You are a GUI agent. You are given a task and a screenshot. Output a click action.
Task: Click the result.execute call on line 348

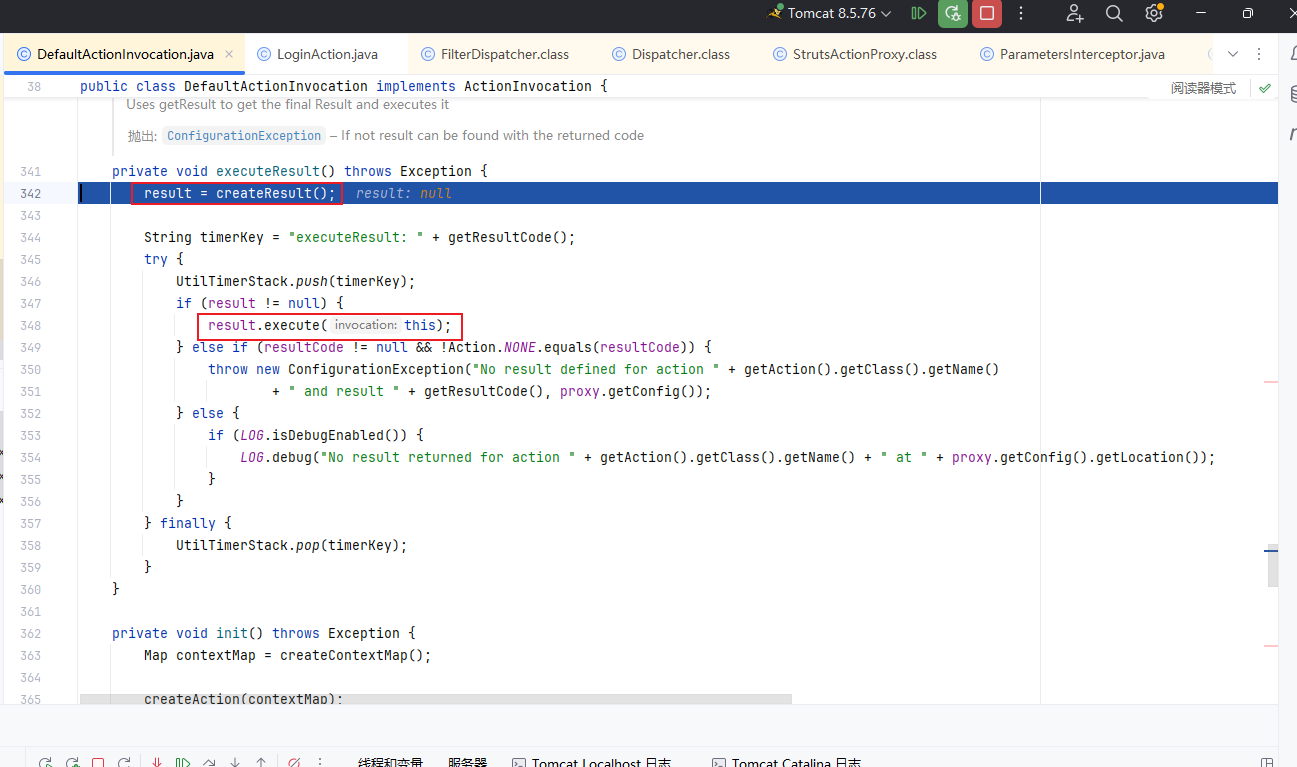tap(265, 325)
